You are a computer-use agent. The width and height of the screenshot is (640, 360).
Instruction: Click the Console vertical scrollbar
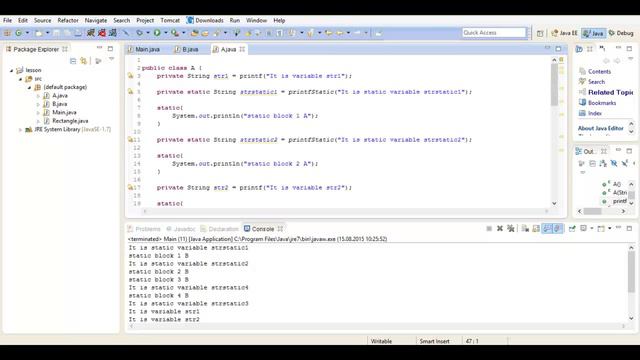(631, 283)
